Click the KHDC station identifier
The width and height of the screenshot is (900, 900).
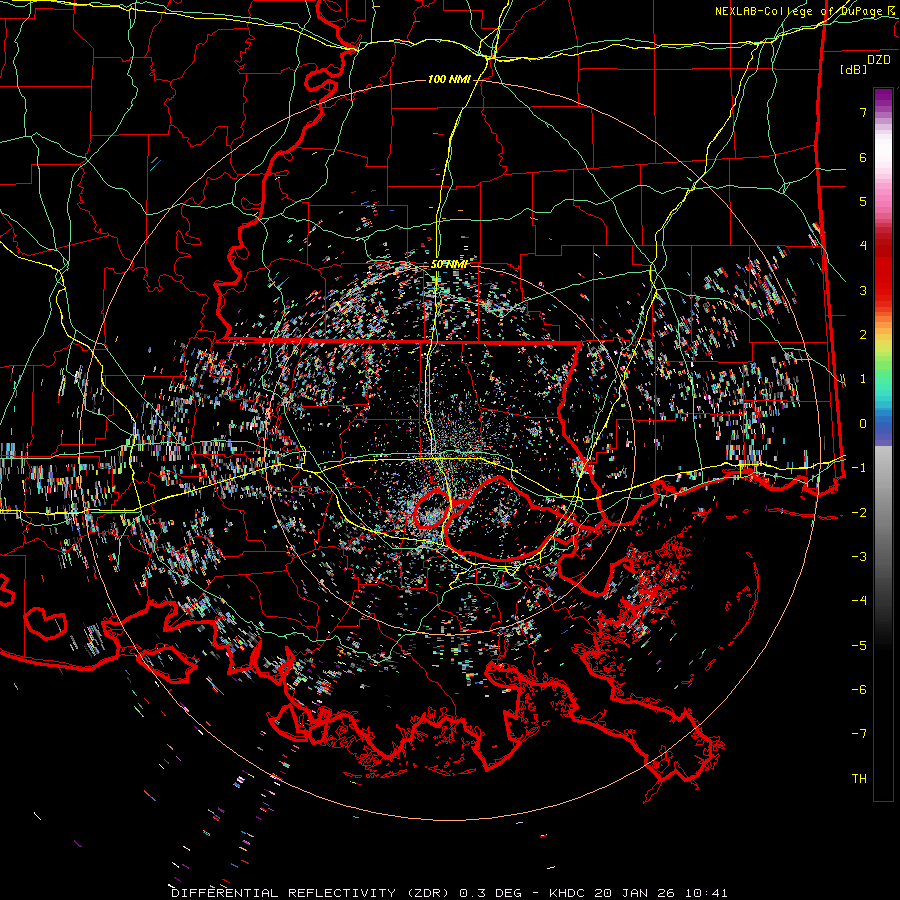pos(569,893)
